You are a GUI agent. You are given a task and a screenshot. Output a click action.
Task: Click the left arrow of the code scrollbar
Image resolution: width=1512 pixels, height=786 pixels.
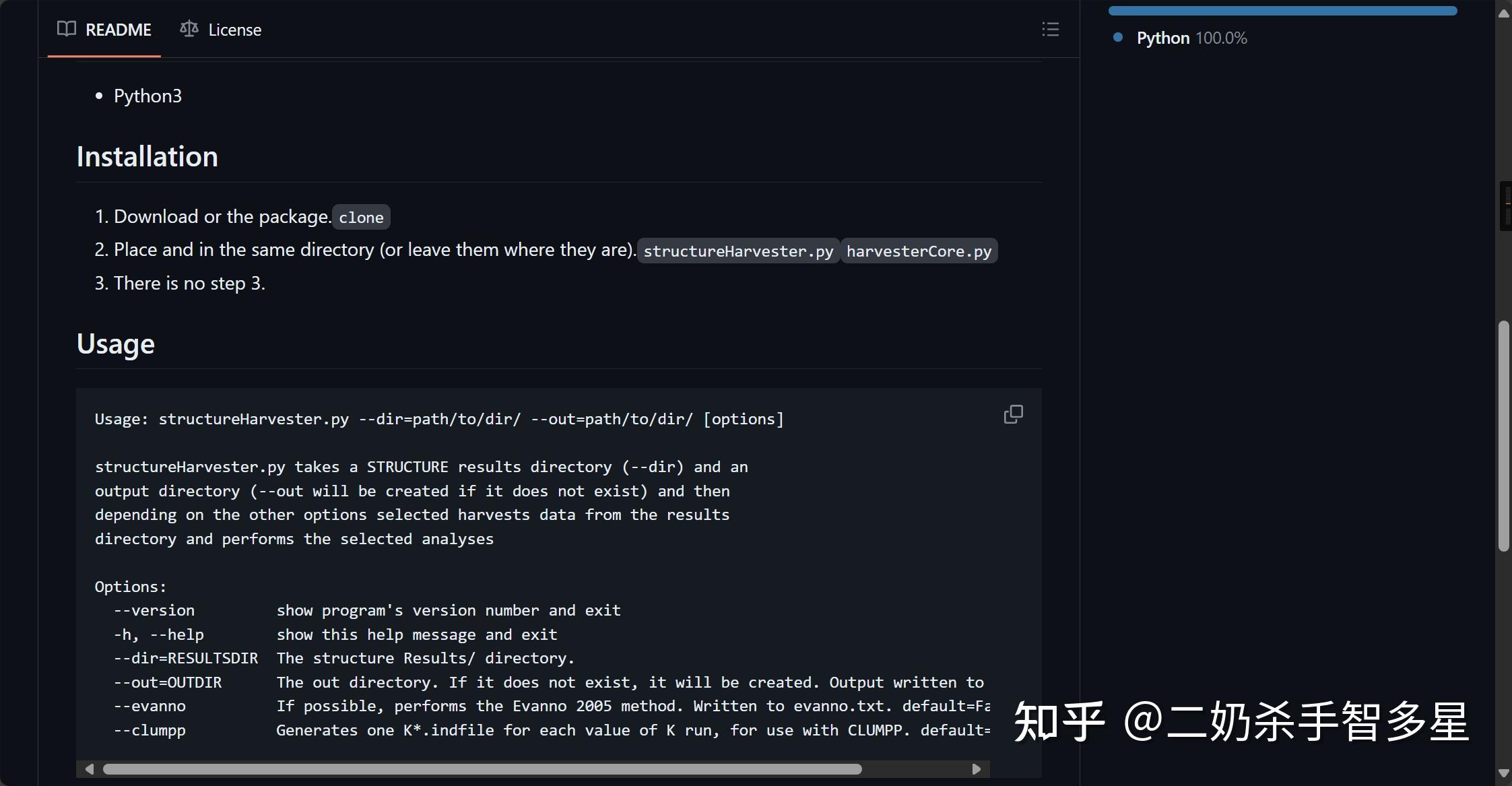tap(90, 768)
